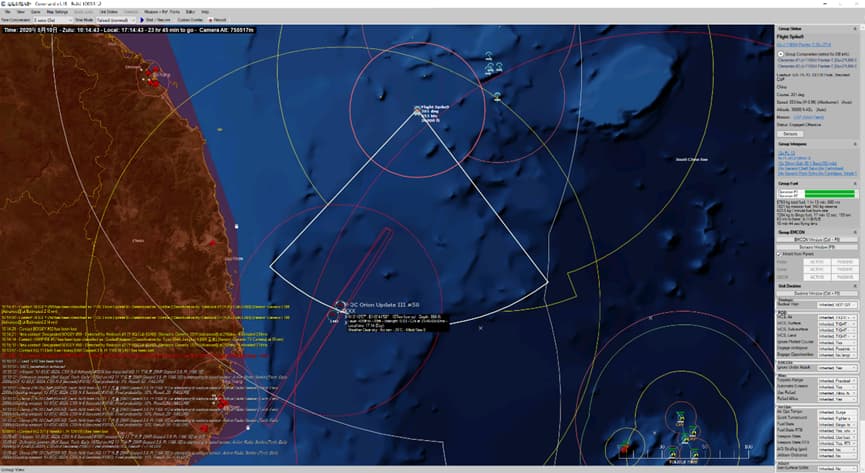
Task: Select the red base cluster at the southern coast
Action: coord(222,403)
